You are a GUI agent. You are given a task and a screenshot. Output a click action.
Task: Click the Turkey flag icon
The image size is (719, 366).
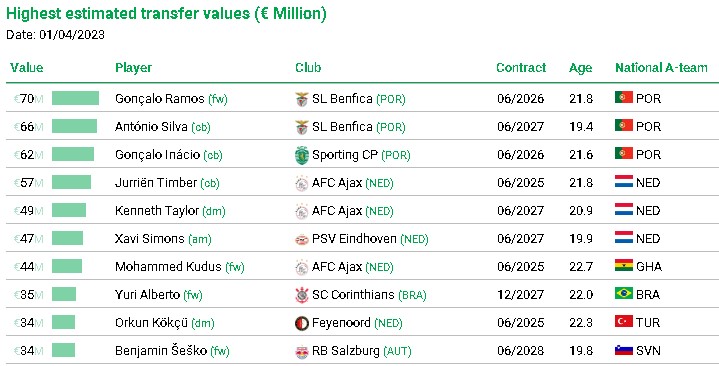[x=624, y=322]
